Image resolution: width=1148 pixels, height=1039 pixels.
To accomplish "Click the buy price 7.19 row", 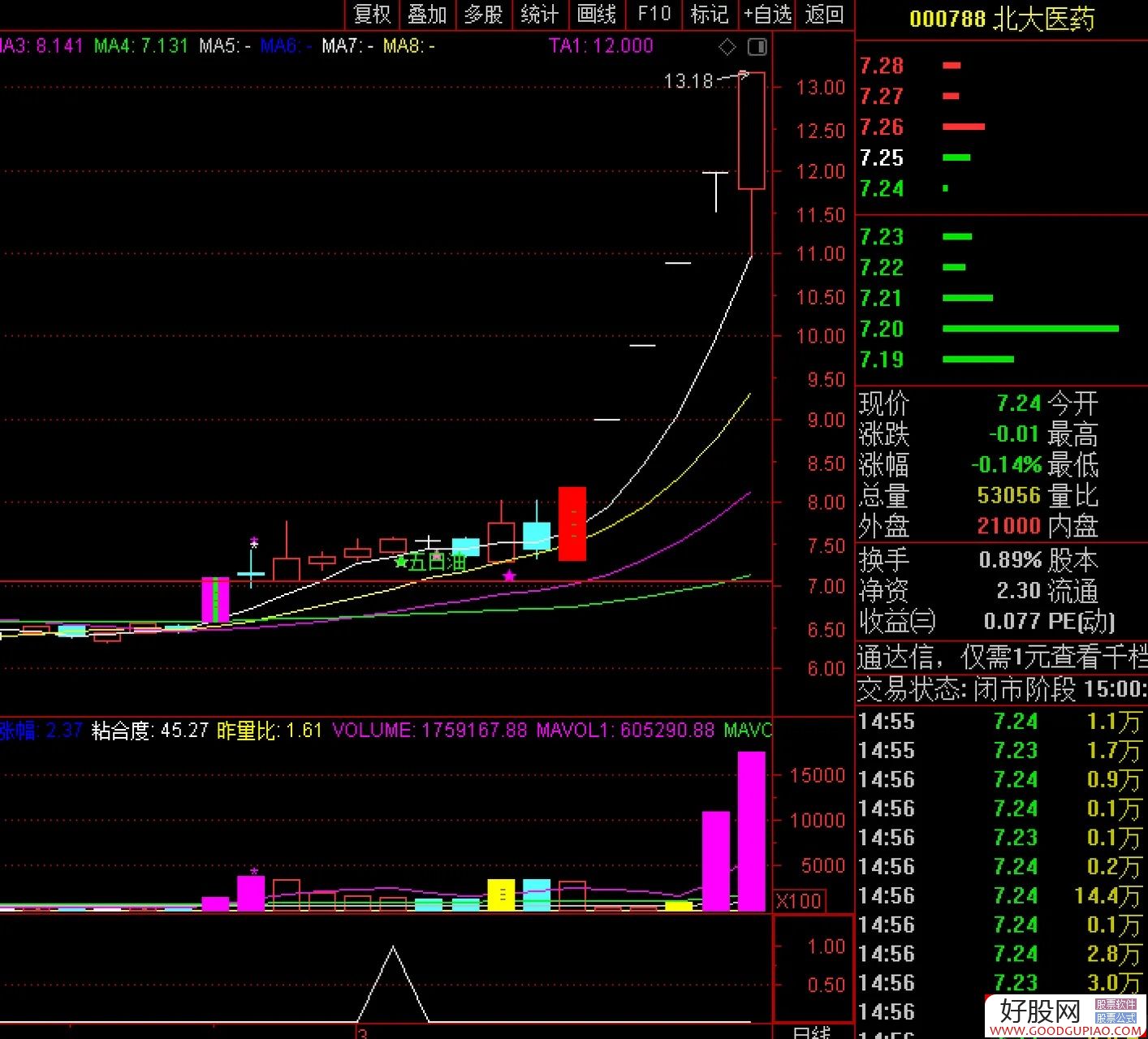I will click(1002, 360).
